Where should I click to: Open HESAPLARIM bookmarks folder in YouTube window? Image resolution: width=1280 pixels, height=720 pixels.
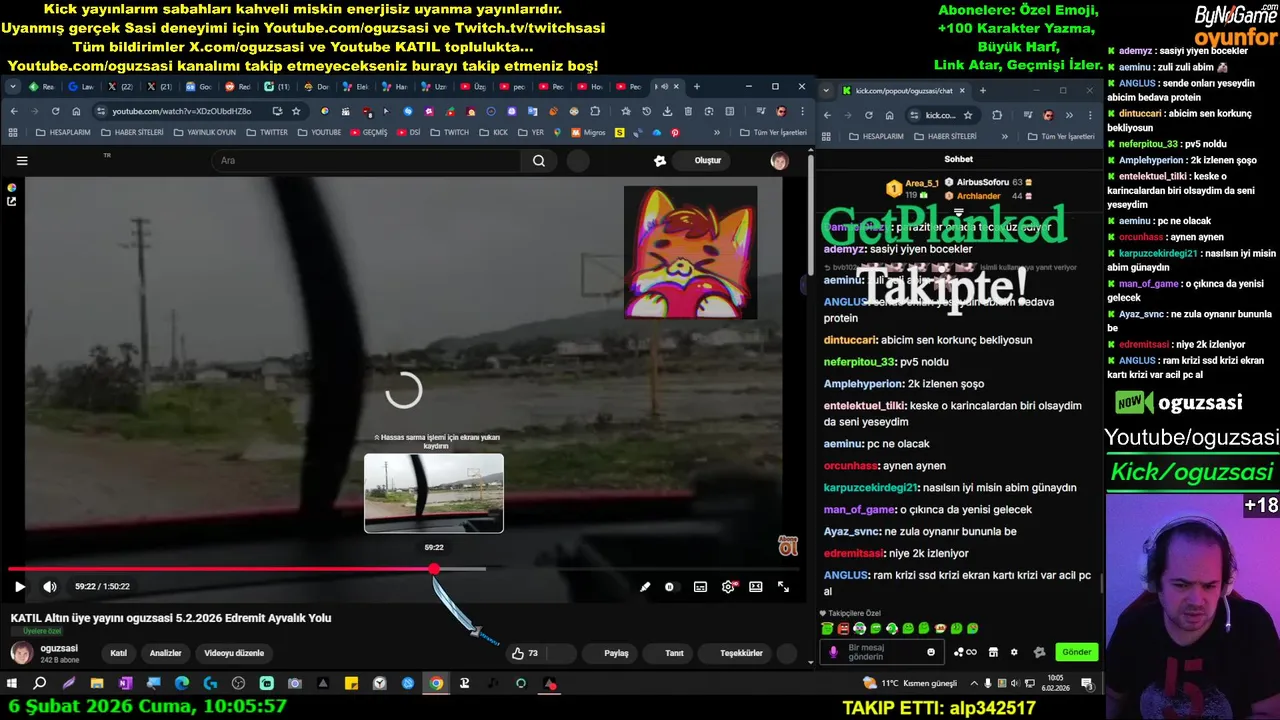click(63, 132)
